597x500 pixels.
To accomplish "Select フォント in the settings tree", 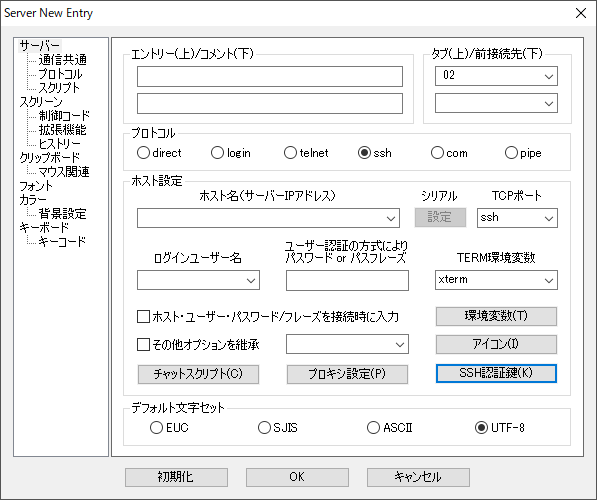I will tap(36, 186).
